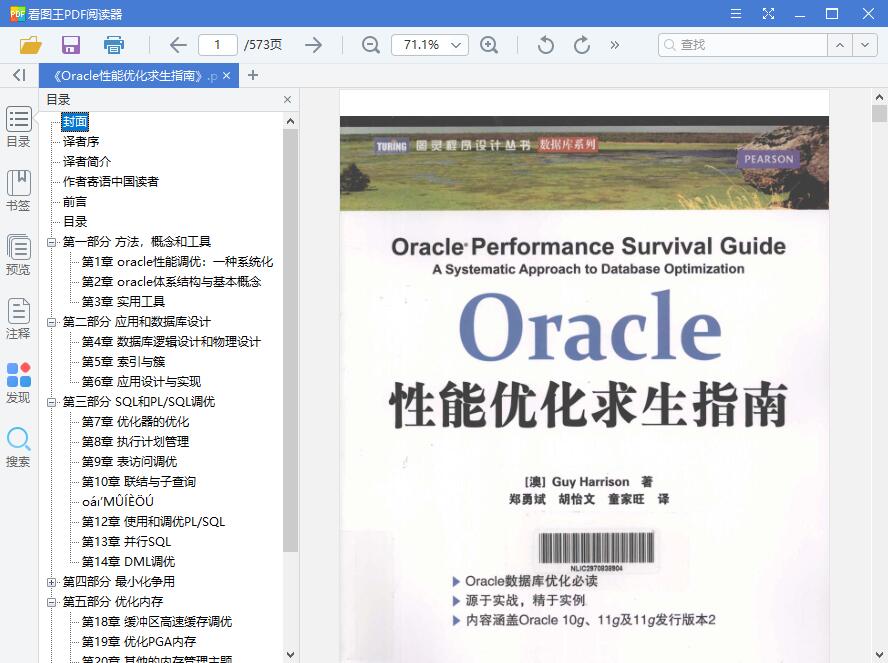Open 第8章 执行计划管理
Screen dimensions: 888x663
135,441
